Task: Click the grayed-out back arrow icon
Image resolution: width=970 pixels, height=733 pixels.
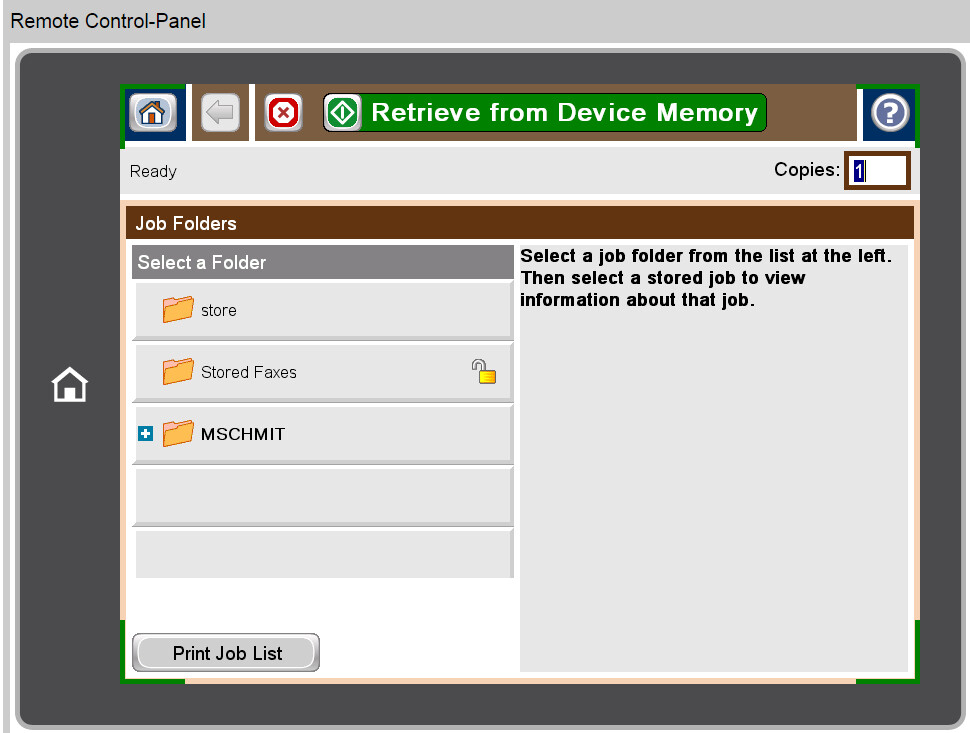Action: pos(219,112)
